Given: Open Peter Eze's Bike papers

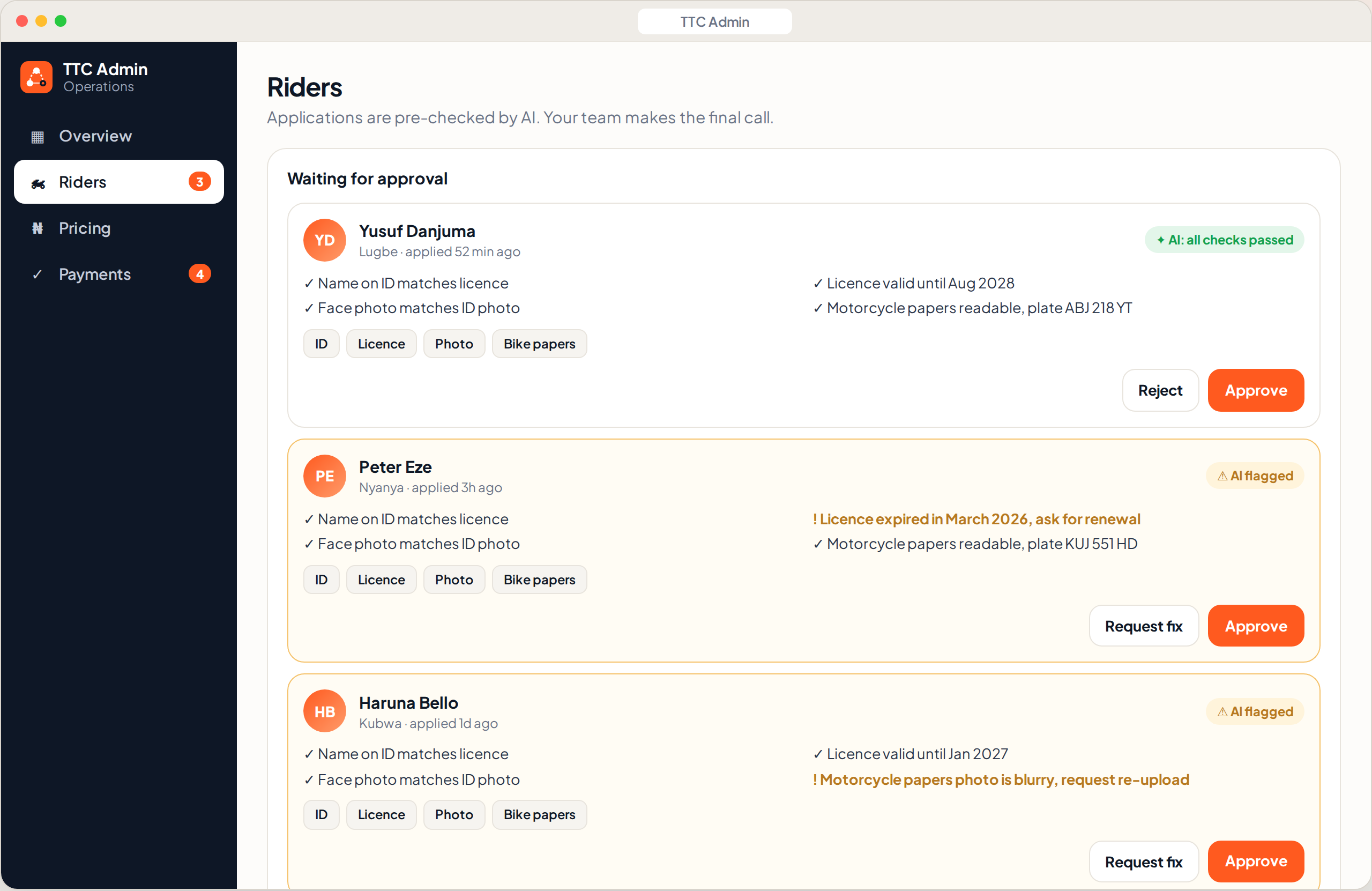Looking at the screenshot, I should click(x=539, y=580).
